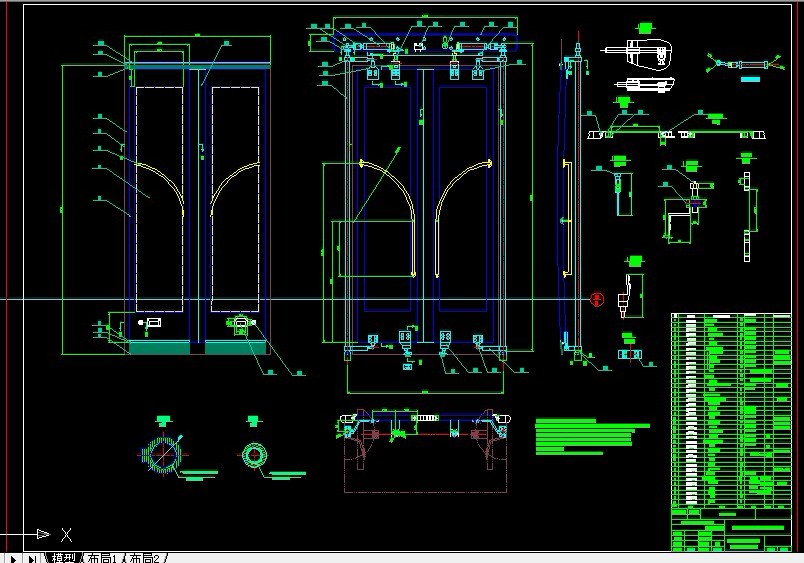Click the next-tab arrow beside 模型

(x=13, y=559)
